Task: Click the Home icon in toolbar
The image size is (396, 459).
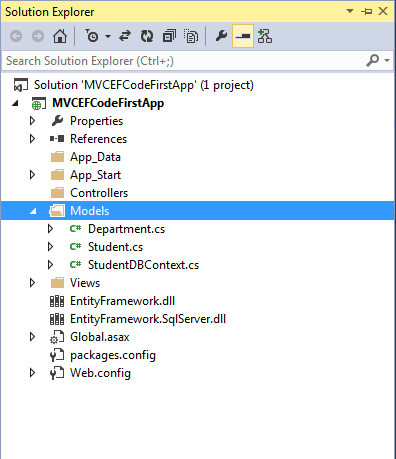Action: point(60,36)
